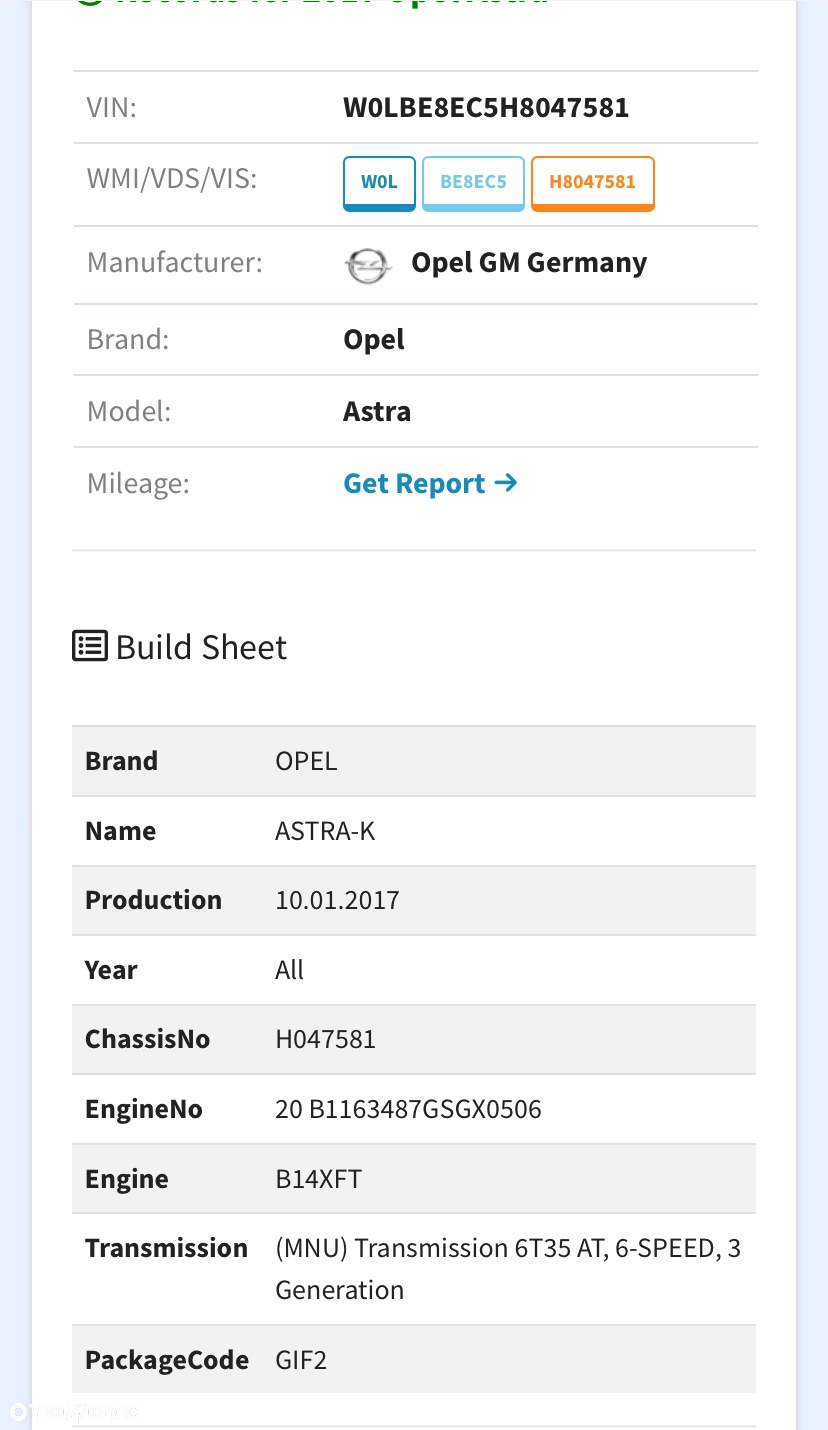The width and height of the screenshot is (828, 1430).
Task: Click the engine number 20 B1163487GSGX0506
Action: [408, 1109]
